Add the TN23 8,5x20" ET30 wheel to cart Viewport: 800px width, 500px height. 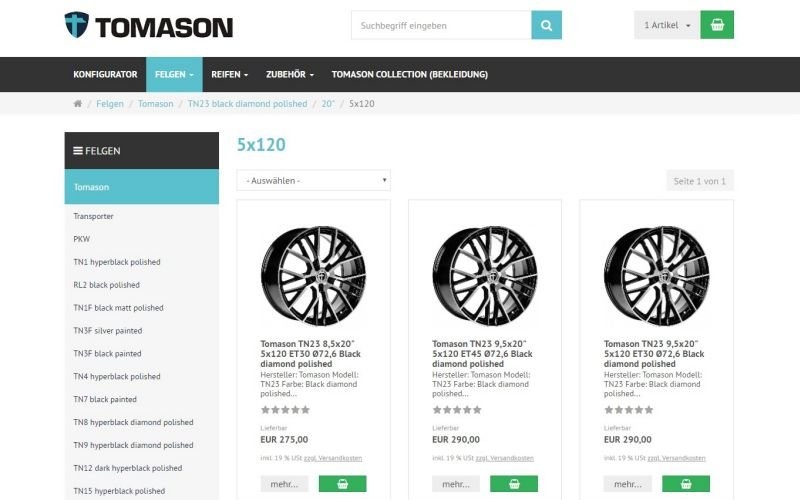coord(342,484)
